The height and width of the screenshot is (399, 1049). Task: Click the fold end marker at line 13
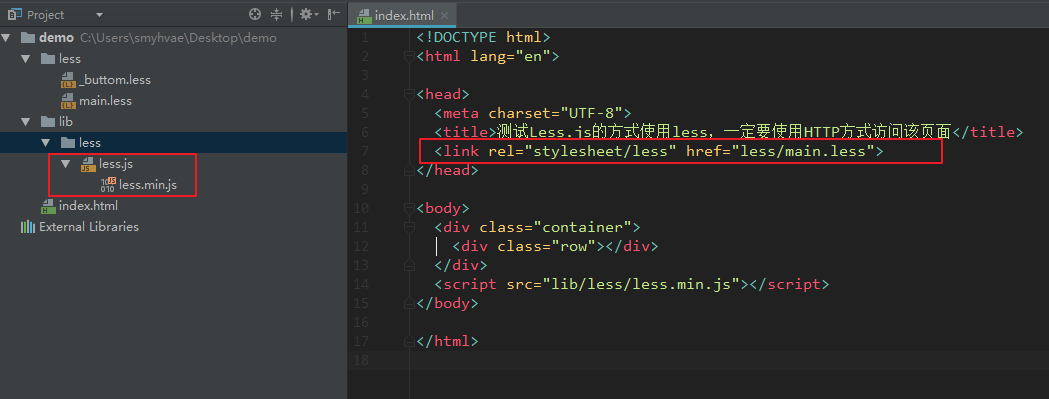(409, 265)
